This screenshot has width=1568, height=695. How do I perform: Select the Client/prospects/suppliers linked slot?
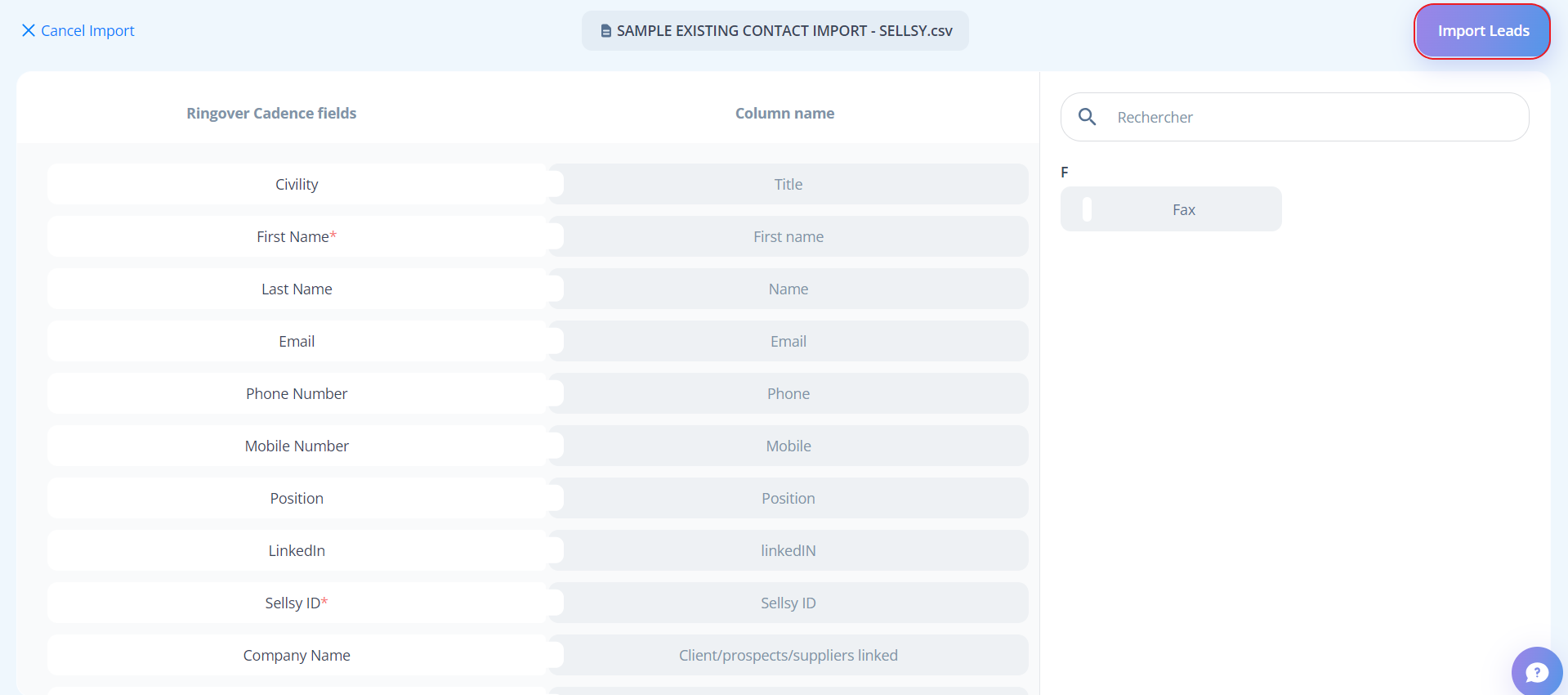click(788, 655)
